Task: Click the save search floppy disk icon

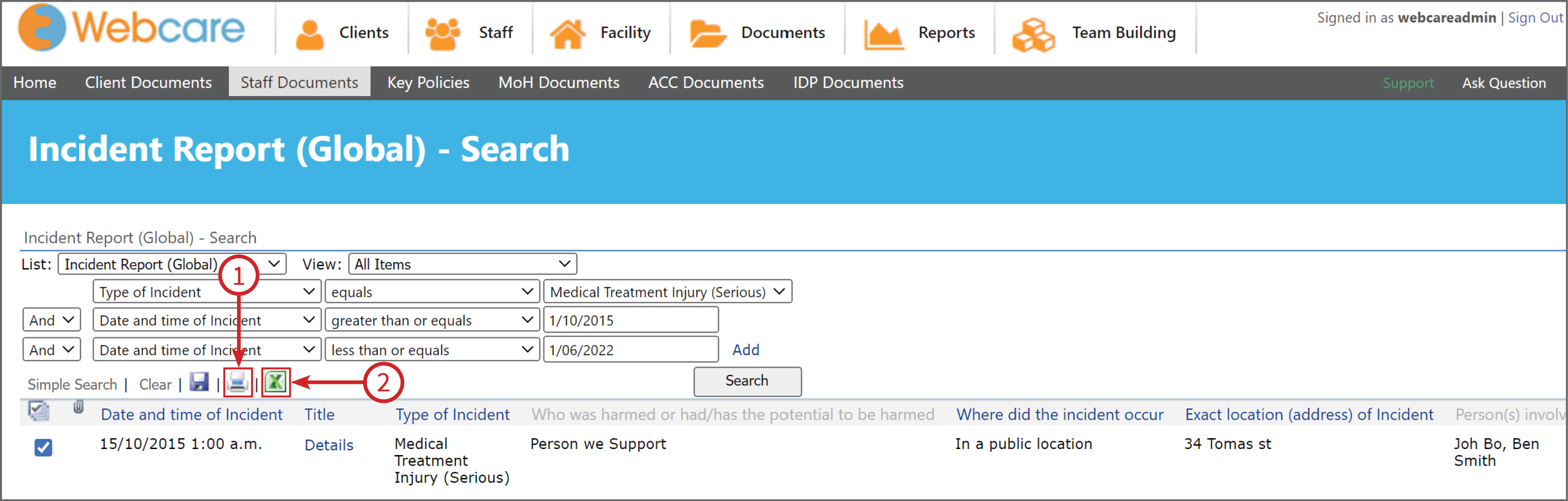Action: 199,382
